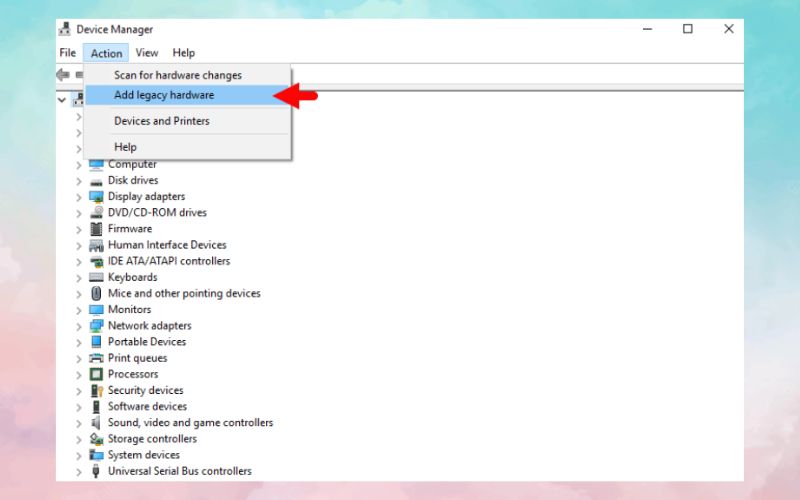Open the View menu
800x500 pixels.
click(x=146, y=53)
